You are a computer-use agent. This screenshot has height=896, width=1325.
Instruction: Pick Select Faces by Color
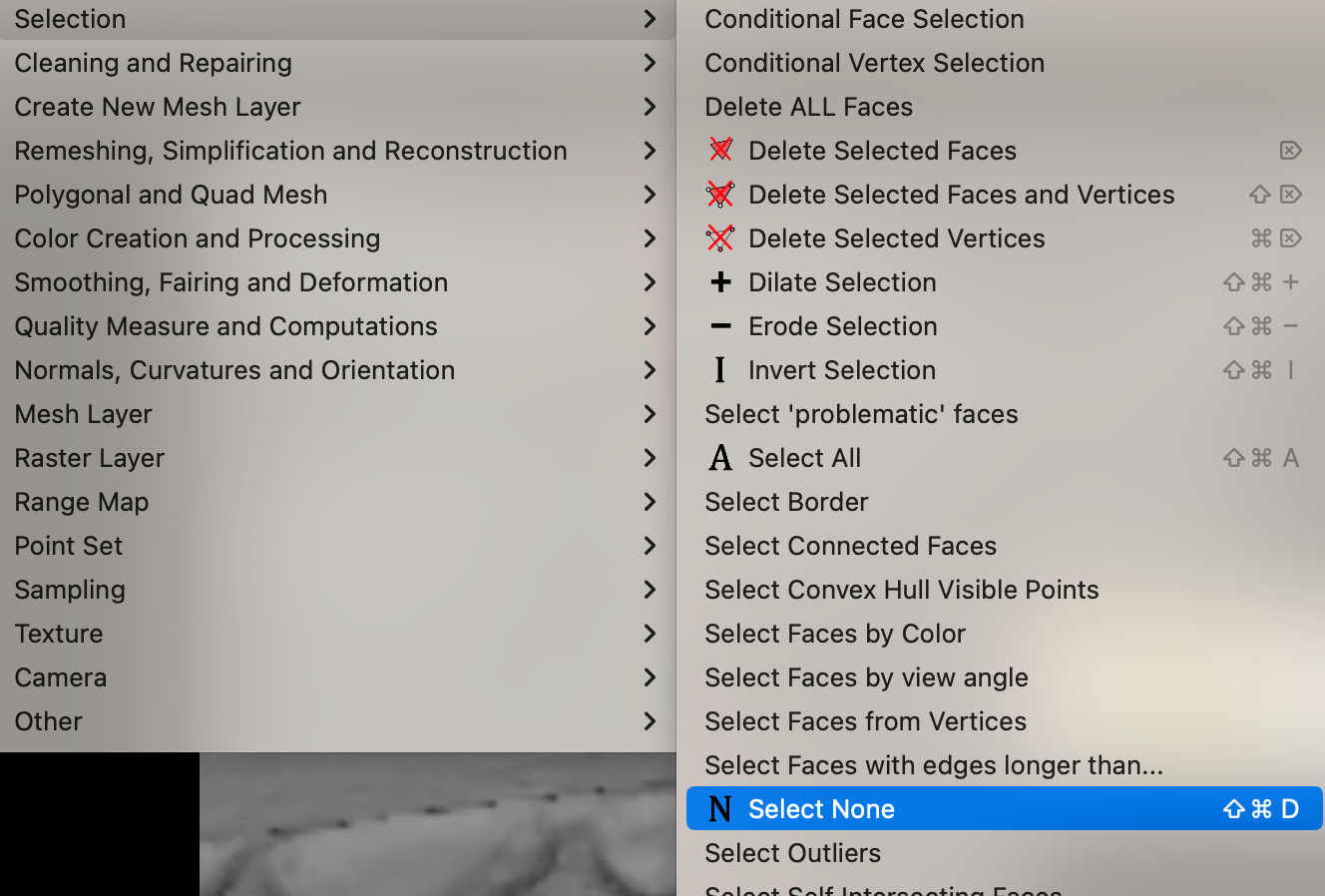(835, 634)
